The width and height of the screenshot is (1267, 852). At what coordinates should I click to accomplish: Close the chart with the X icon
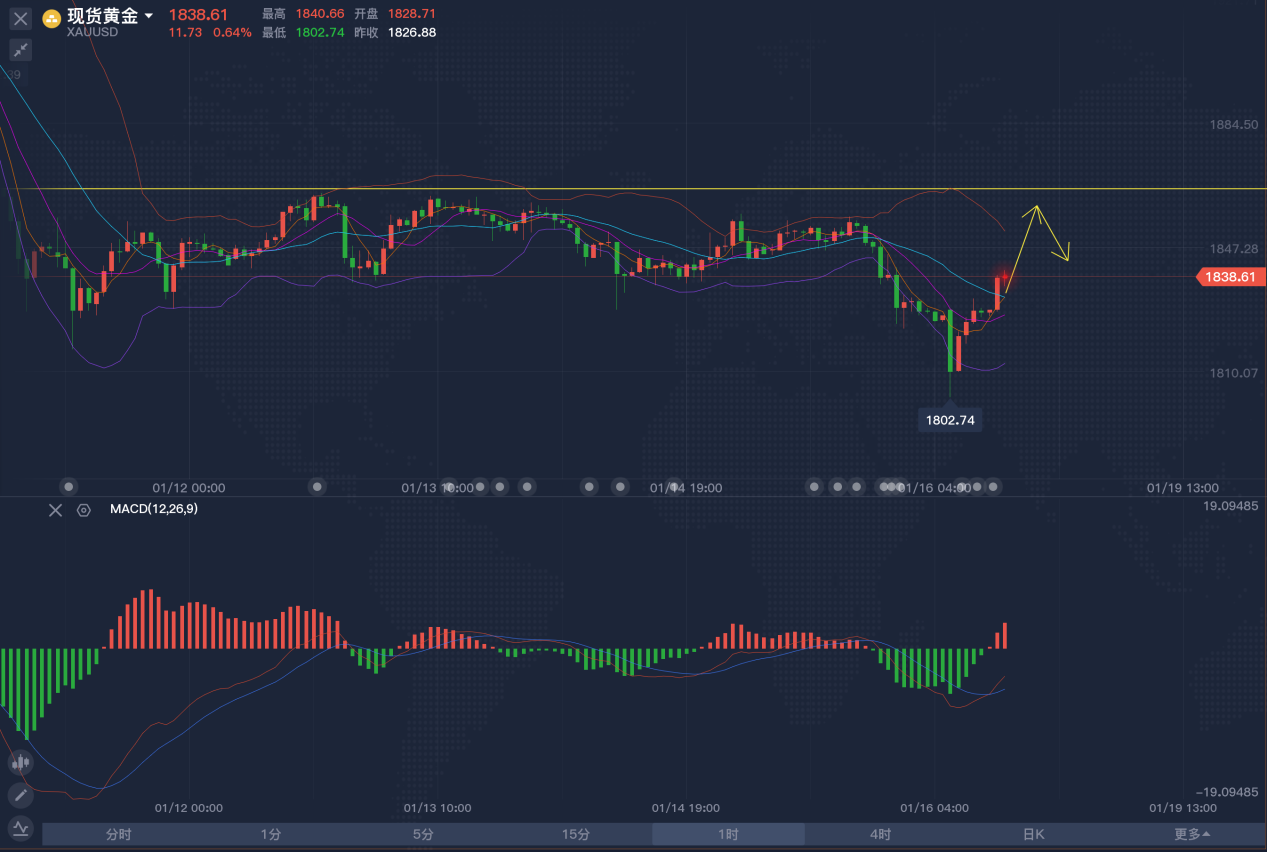tap(20, 18)
